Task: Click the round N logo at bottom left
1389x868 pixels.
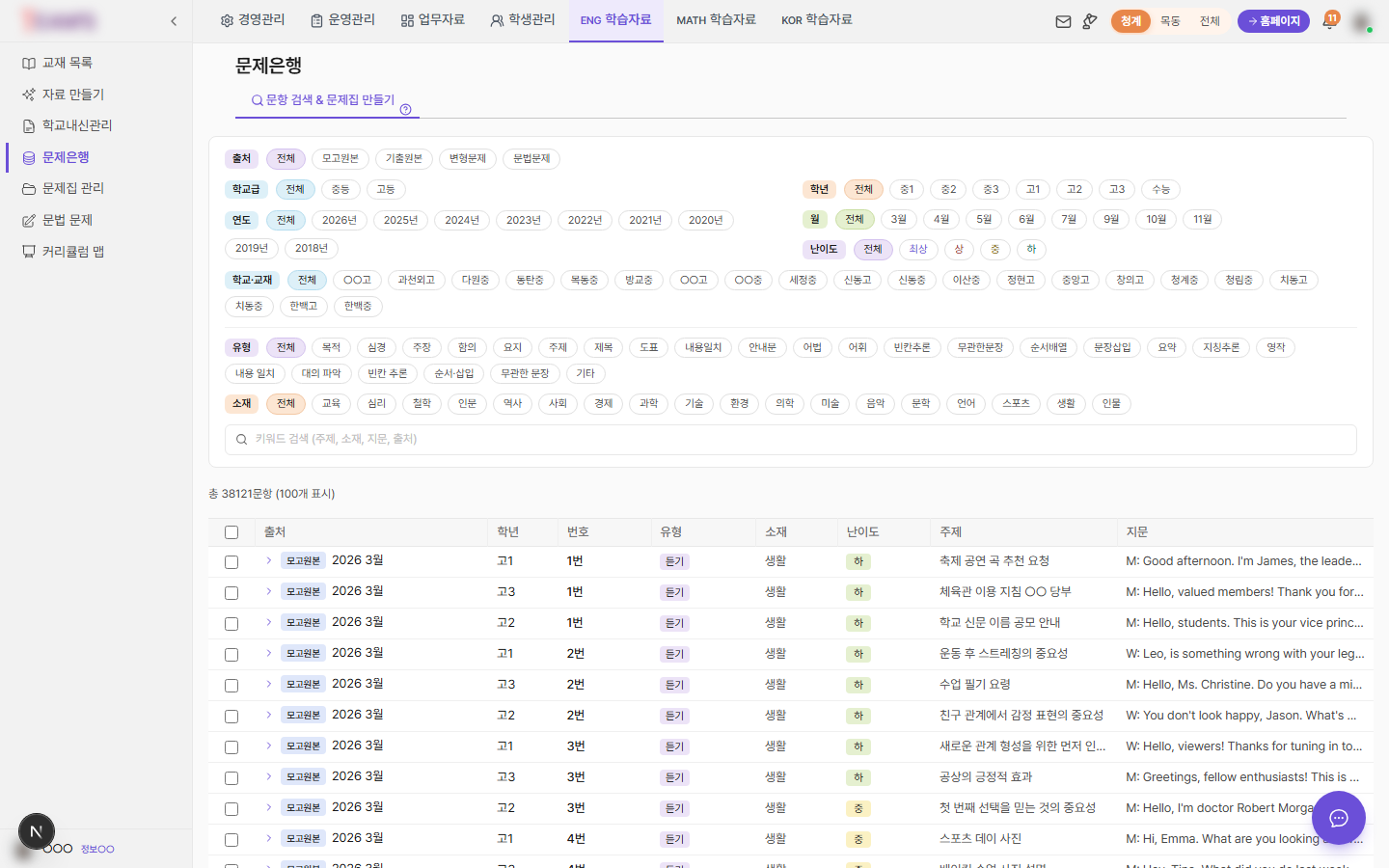Action: [x=37, y=831]
